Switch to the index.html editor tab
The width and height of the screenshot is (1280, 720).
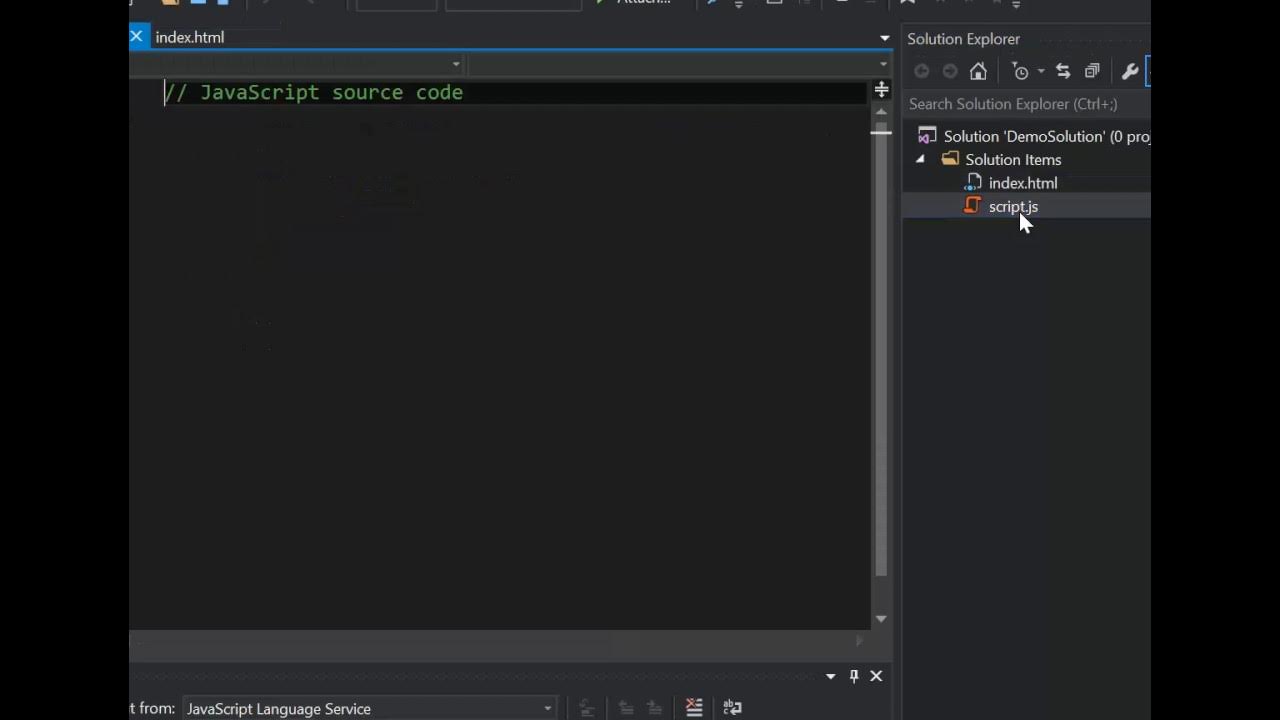pos(190,37)
